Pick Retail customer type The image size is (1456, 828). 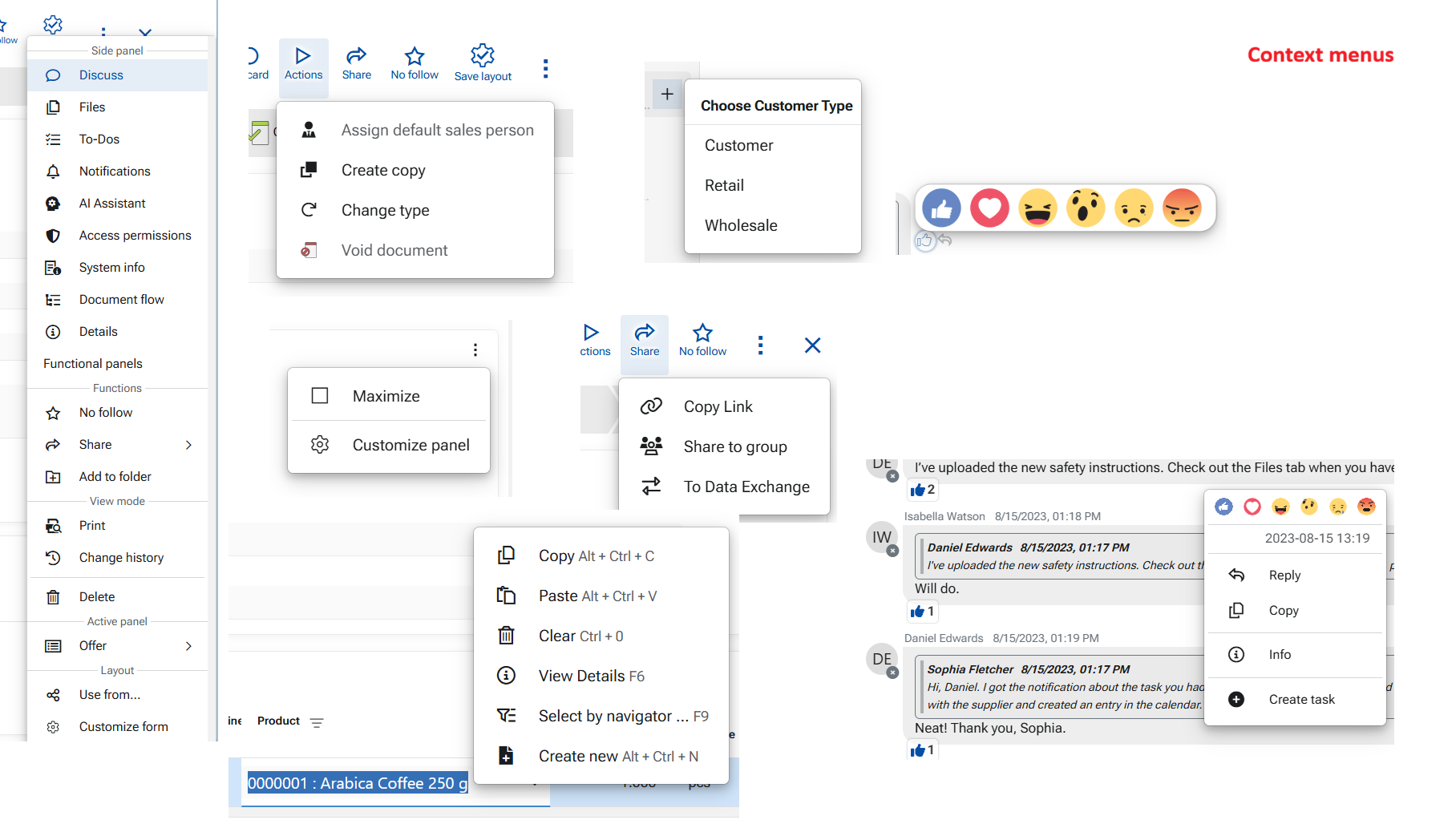[773, 185]
